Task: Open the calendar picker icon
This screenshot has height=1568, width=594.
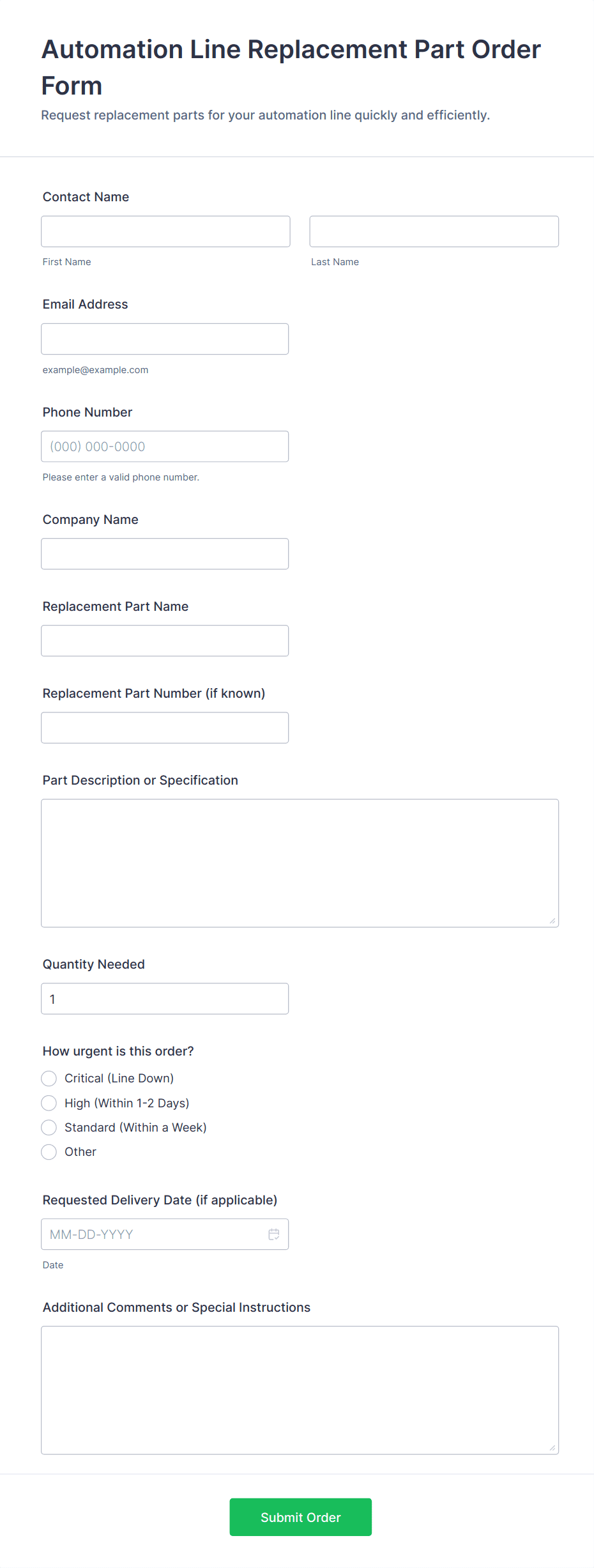Action: click(x=274, y=1234)
